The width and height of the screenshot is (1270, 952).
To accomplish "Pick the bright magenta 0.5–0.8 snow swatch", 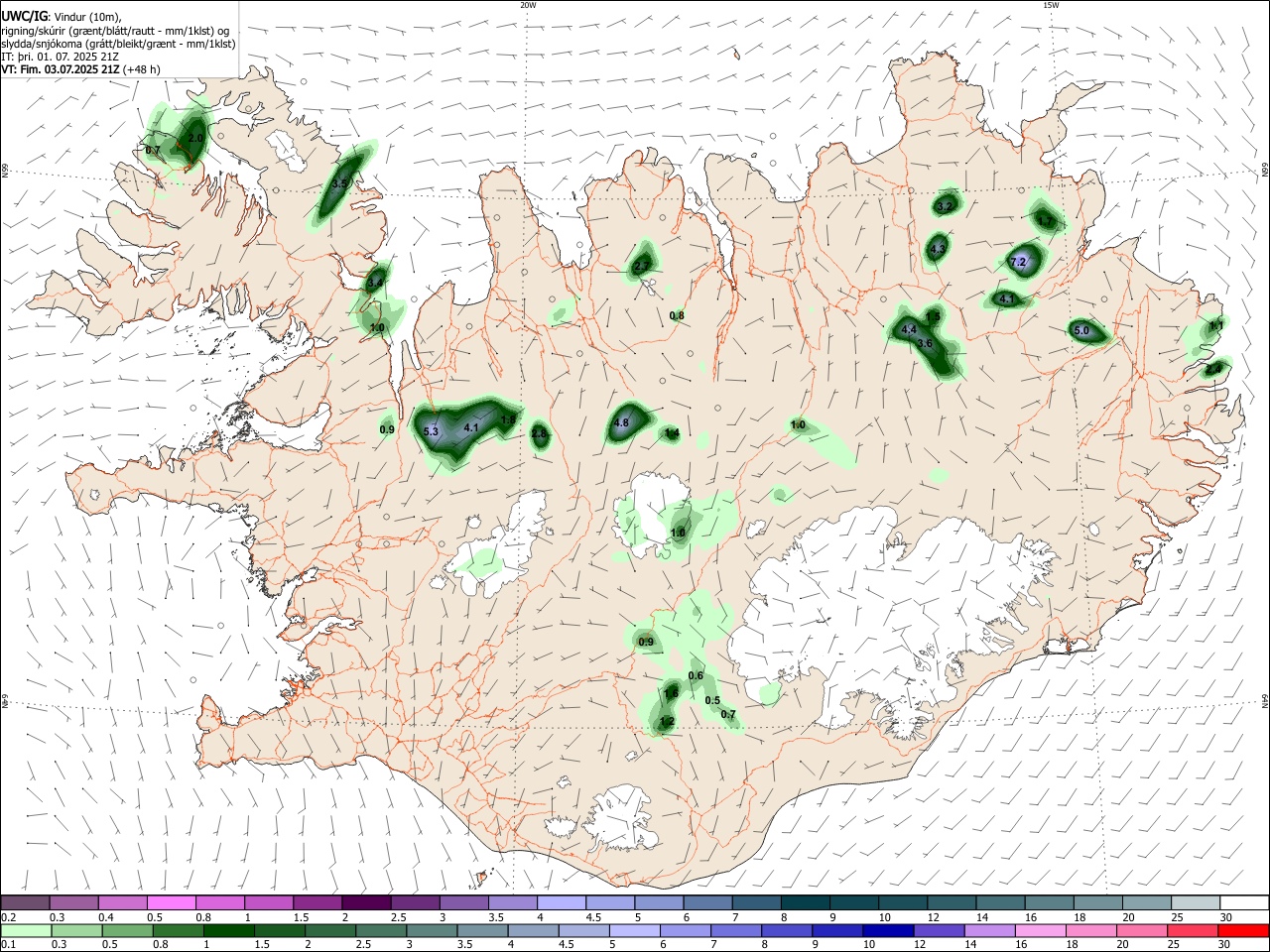I will coord(171,902).
